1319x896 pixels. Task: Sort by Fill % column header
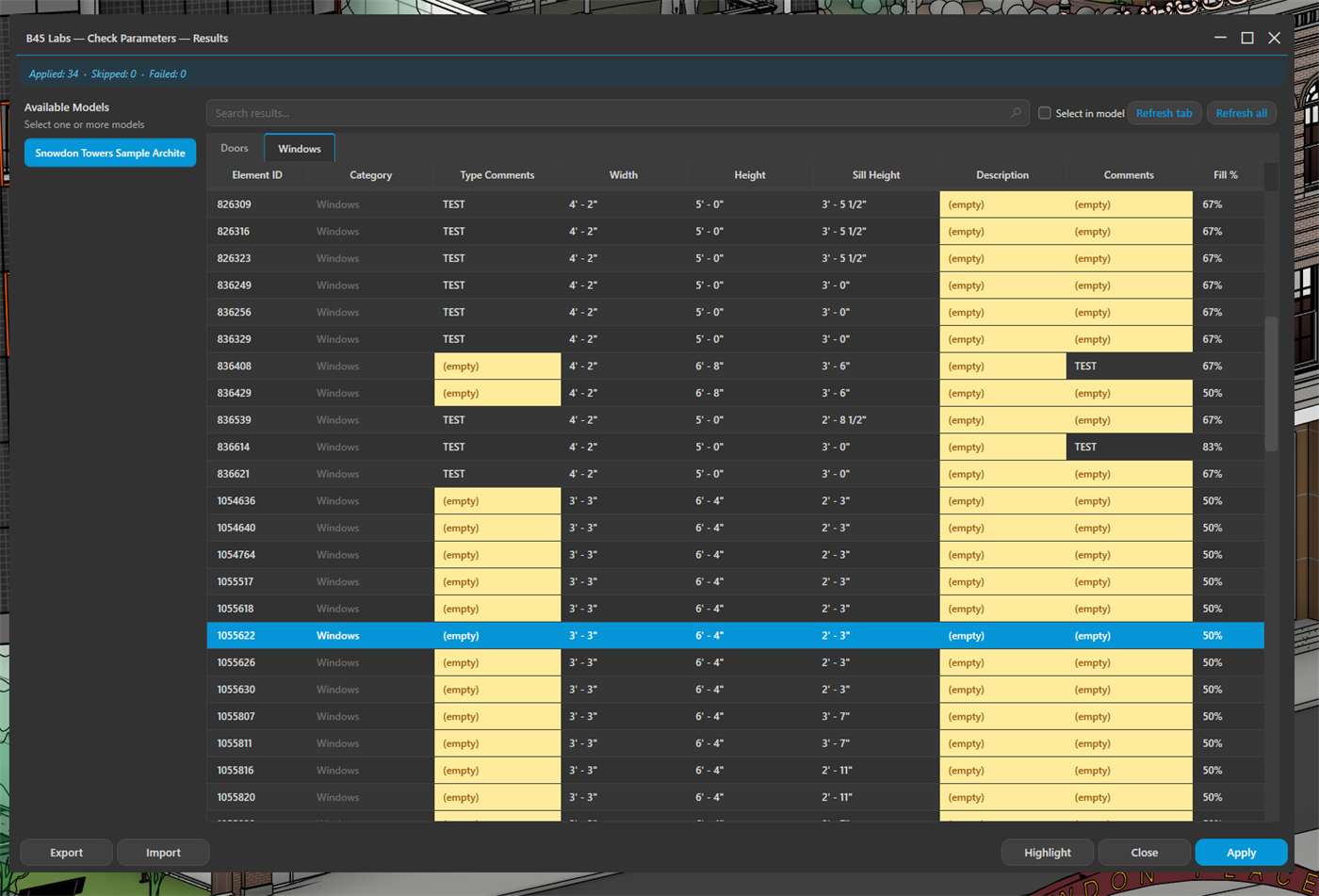(1226, 175)
